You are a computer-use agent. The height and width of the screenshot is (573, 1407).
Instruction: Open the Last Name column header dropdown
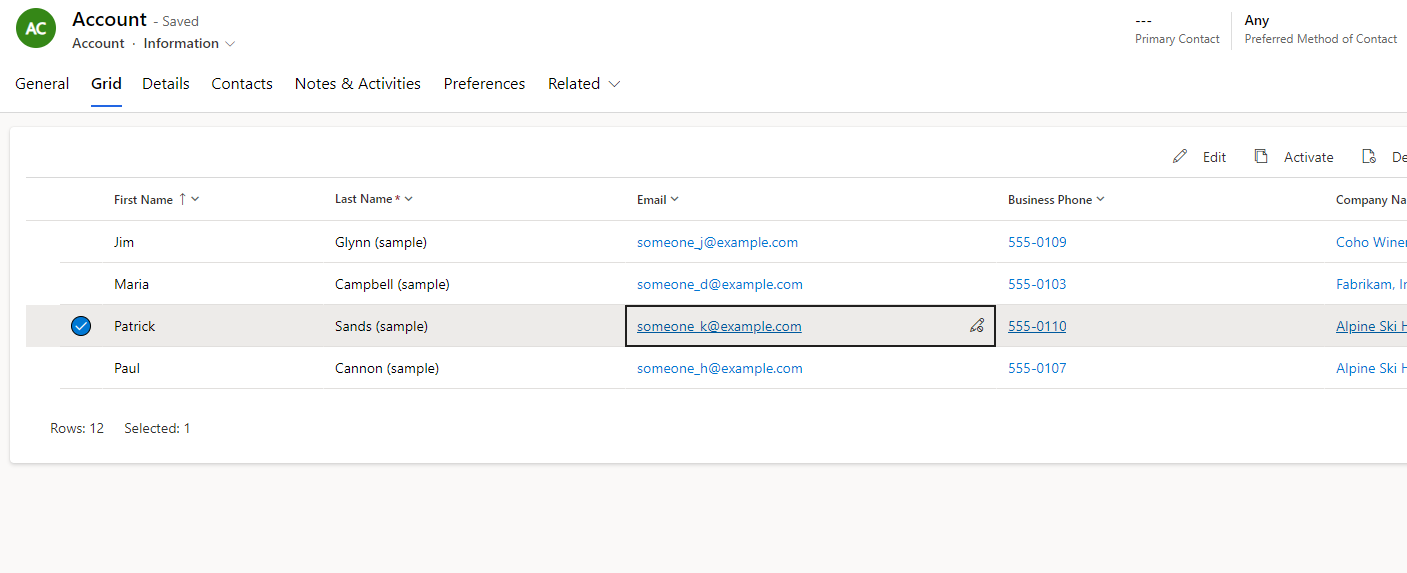tap(408, 199)
